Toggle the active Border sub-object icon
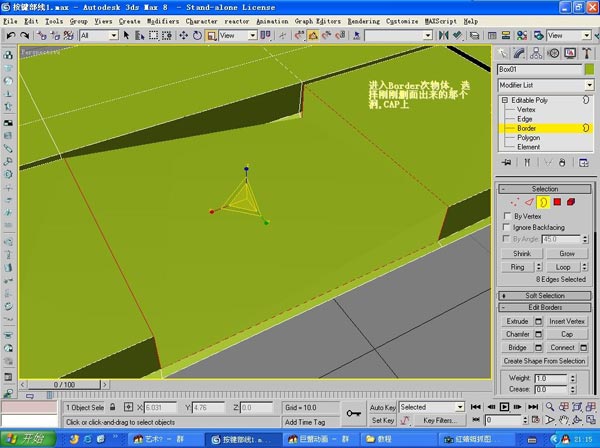The height and width of the screenshot is (448, 600). [543, 202]
